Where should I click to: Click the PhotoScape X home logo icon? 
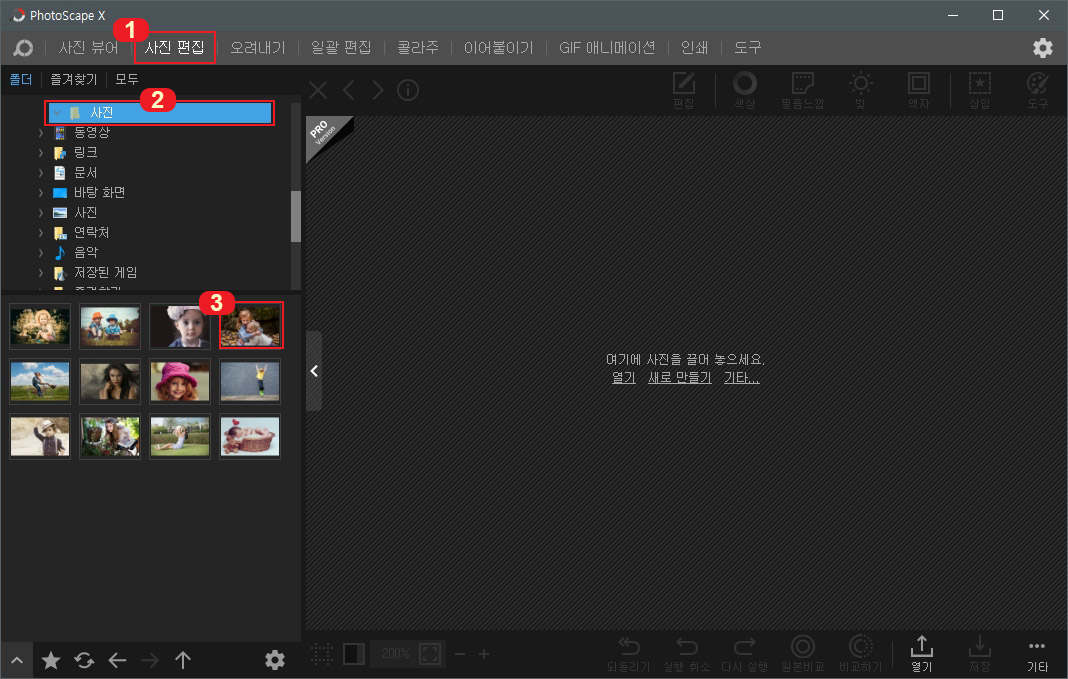tap(22, 48)
